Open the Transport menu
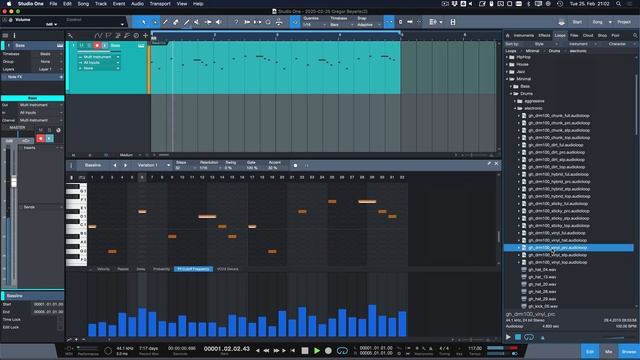The width and height of the screenshot is (640, 360). point(160,4)
